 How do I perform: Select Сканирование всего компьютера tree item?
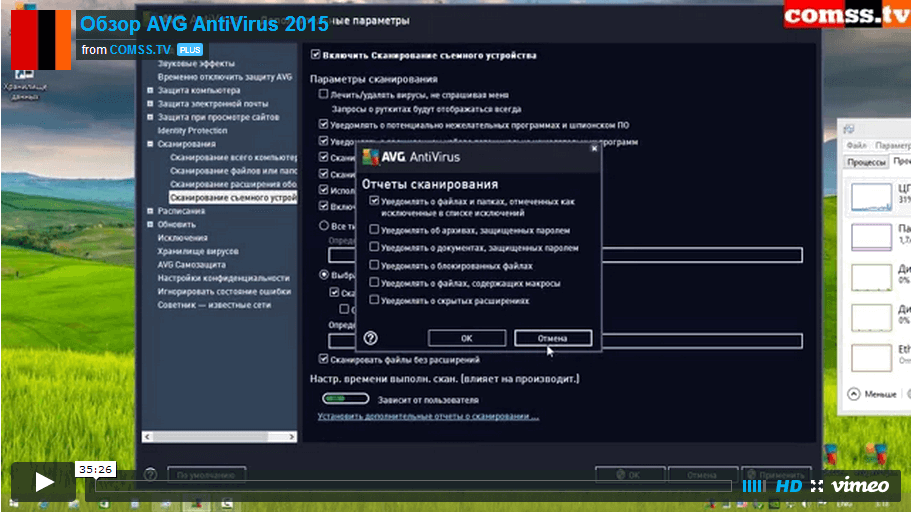coord(234,157)
